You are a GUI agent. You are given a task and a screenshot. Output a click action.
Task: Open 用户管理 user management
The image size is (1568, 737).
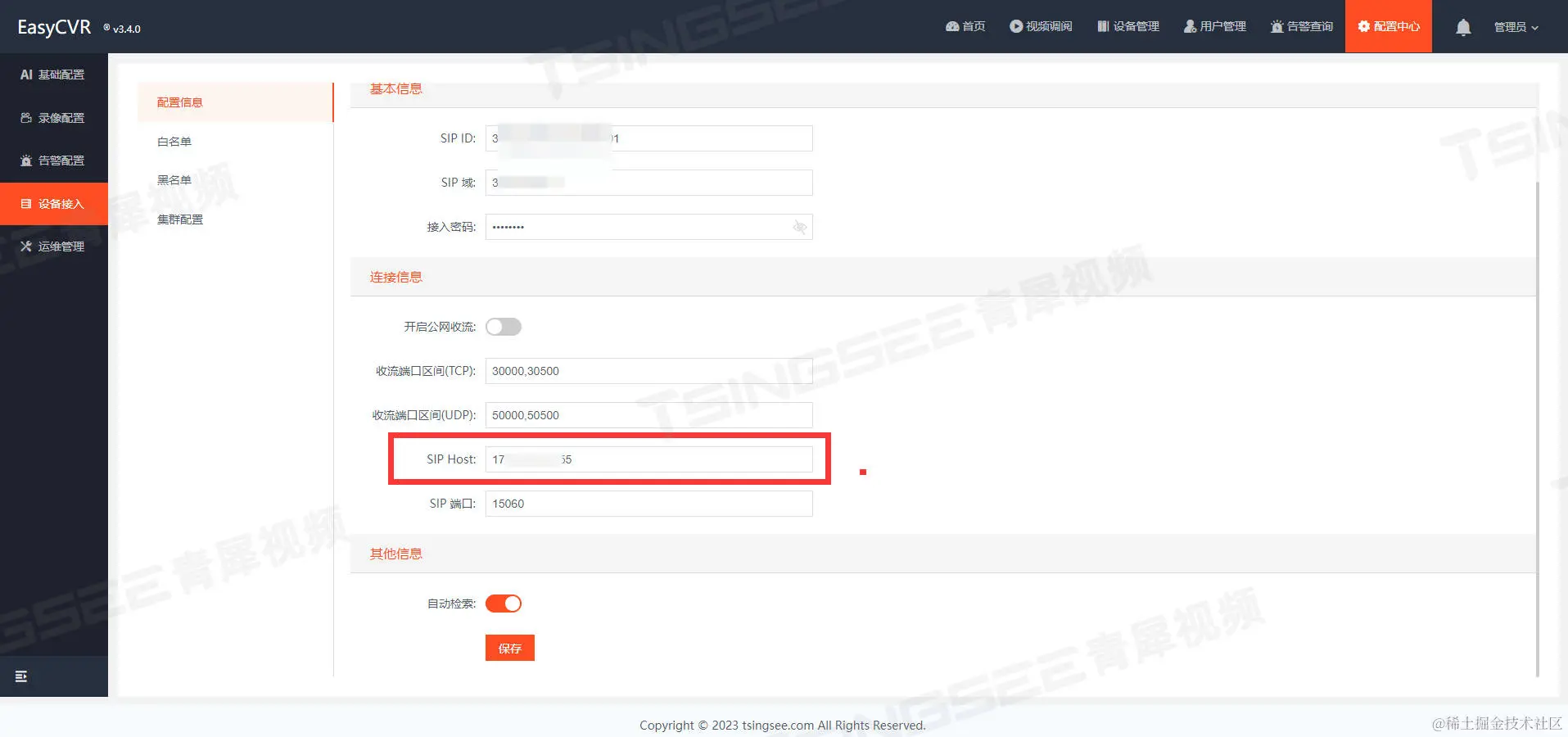(1215, 26)
